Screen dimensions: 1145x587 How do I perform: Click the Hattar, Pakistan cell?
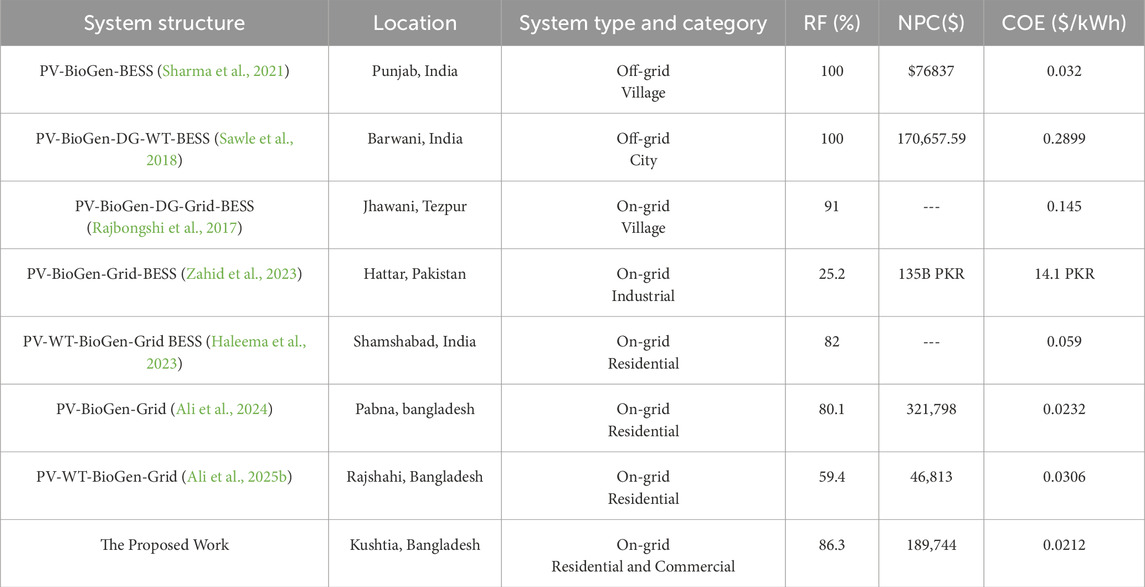click(415, 274)
